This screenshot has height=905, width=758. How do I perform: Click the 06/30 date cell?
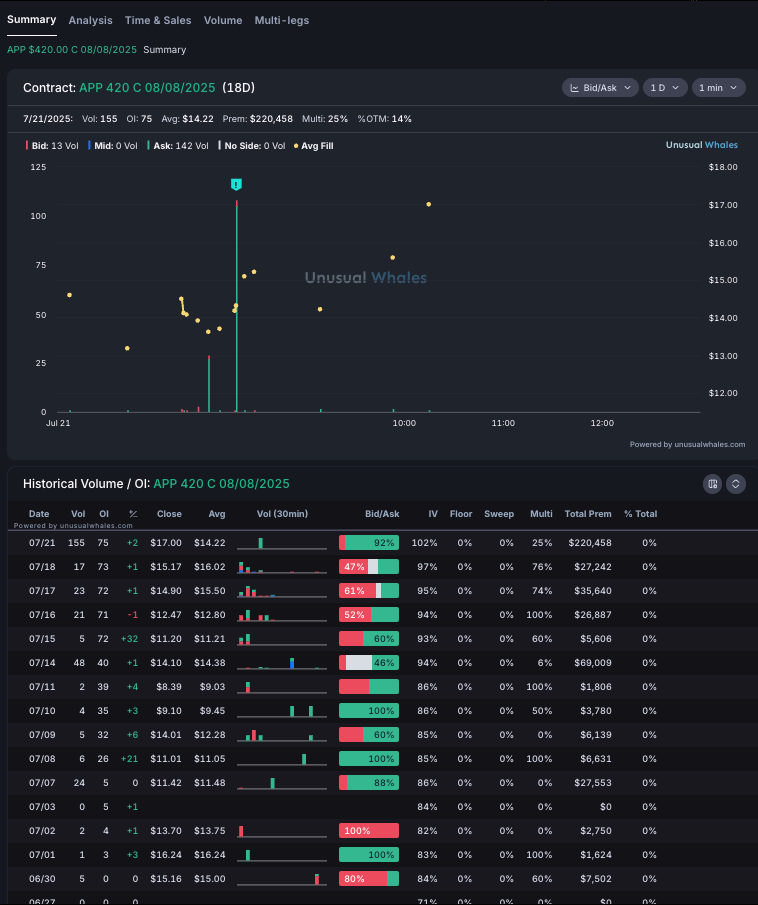pyautogui.click(x=42, y=878)
